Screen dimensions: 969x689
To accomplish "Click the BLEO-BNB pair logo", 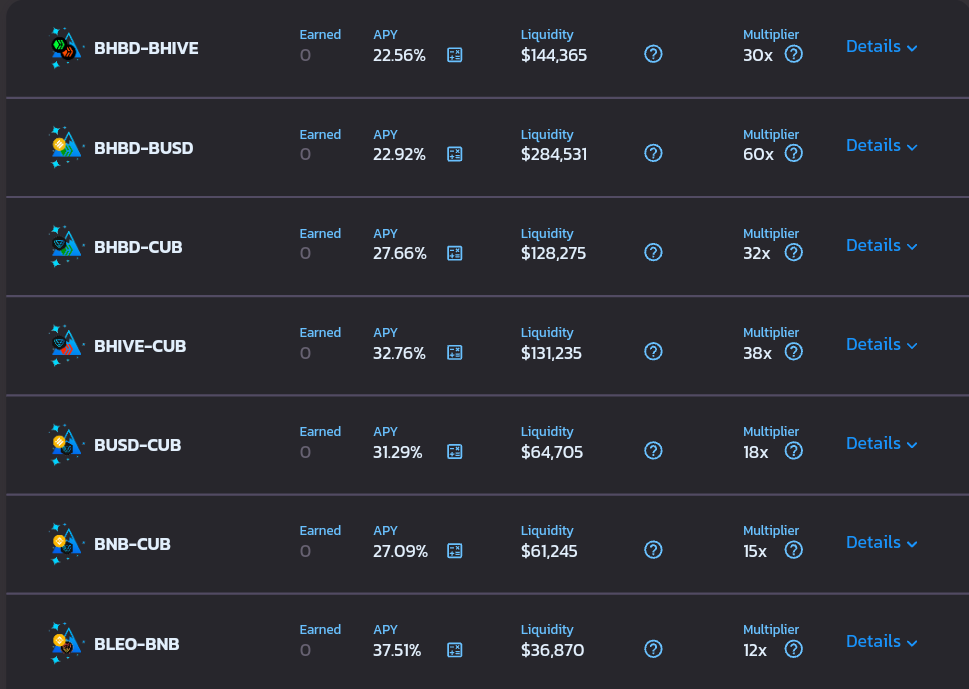I will [66, 643].
